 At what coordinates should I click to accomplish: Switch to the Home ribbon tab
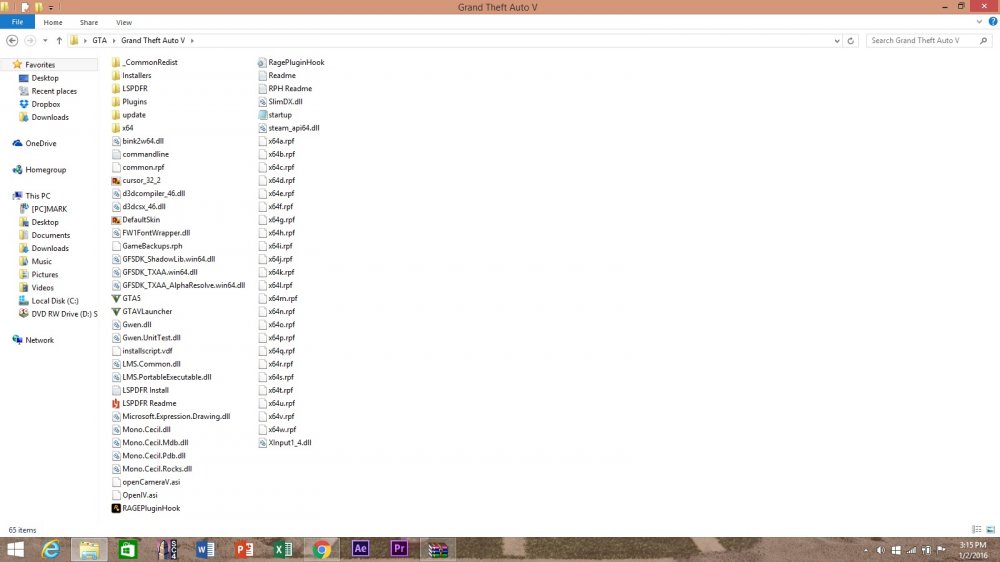[53, 22]
